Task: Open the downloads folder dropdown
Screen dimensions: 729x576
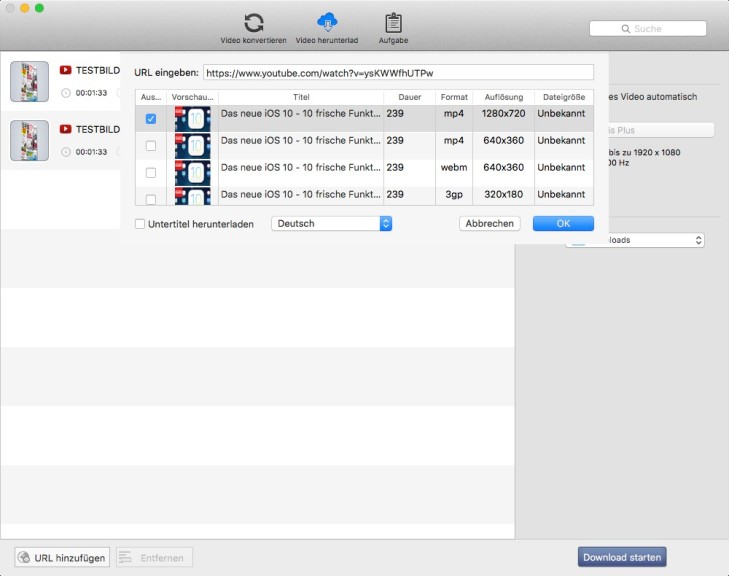Action: [635, 240]
